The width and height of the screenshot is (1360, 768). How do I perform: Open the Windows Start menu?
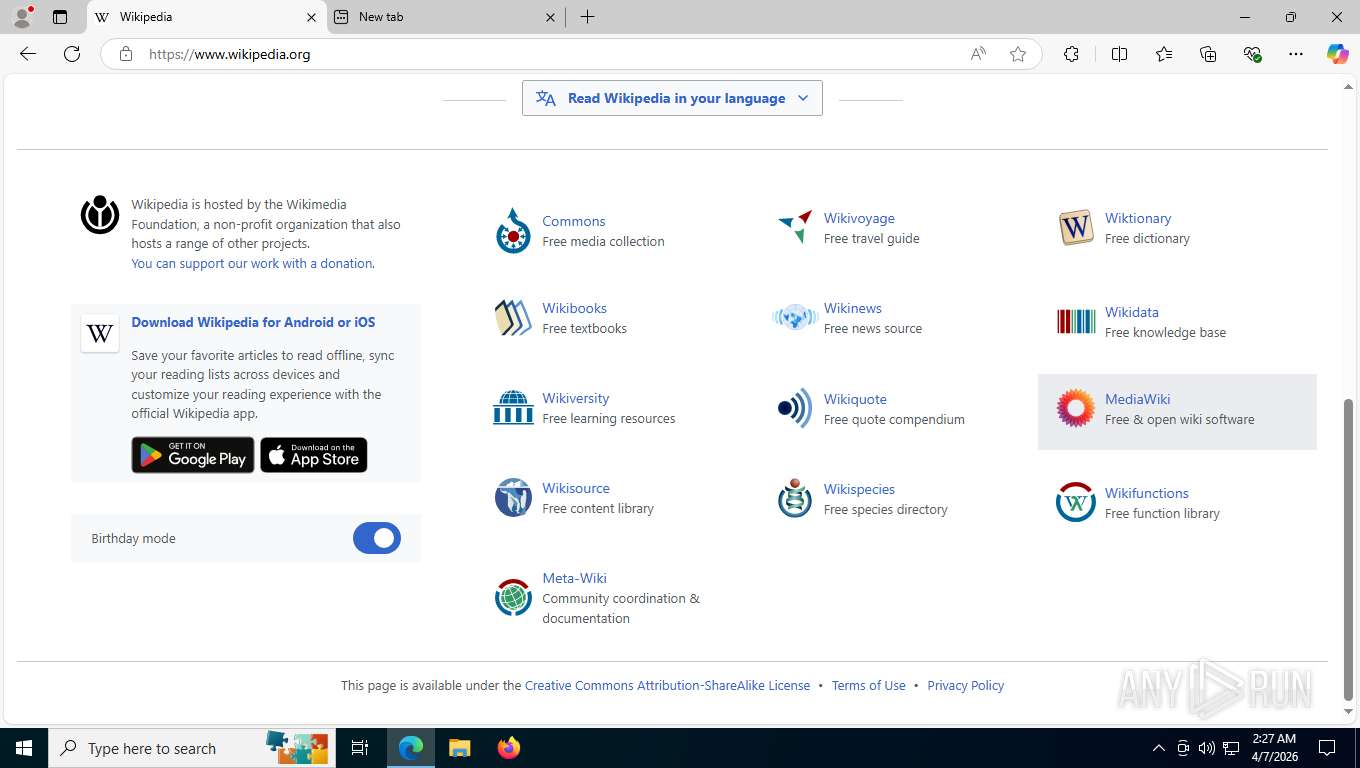tap(24, 748)
